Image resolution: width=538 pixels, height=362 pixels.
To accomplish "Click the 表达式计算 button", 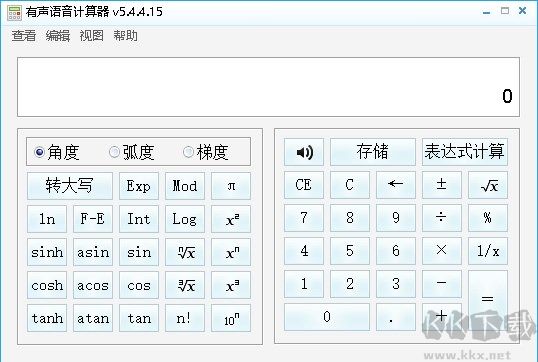I will click(x=465, y=152).
